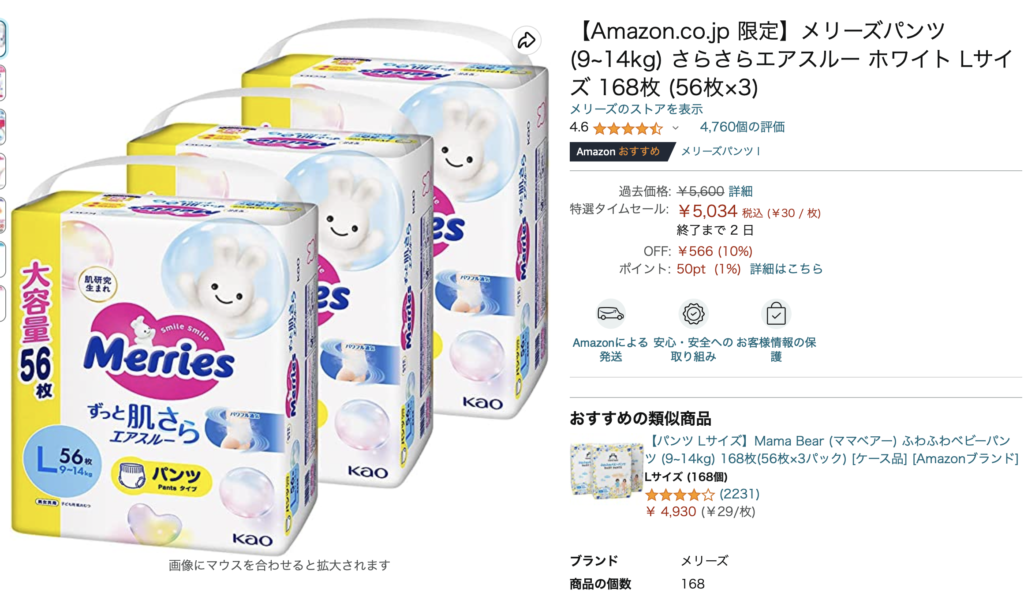Click the Amazon delivery truck icon

click(611, 315)
